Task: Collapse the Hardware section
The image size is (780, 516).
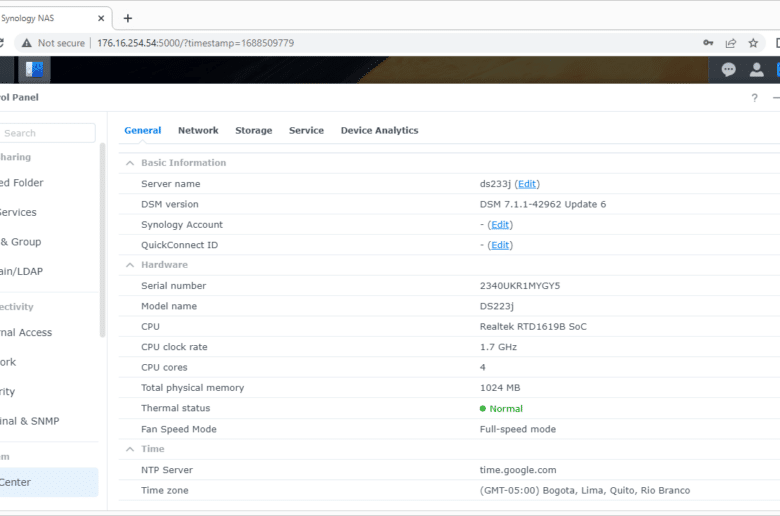Action: coord(130,265)
